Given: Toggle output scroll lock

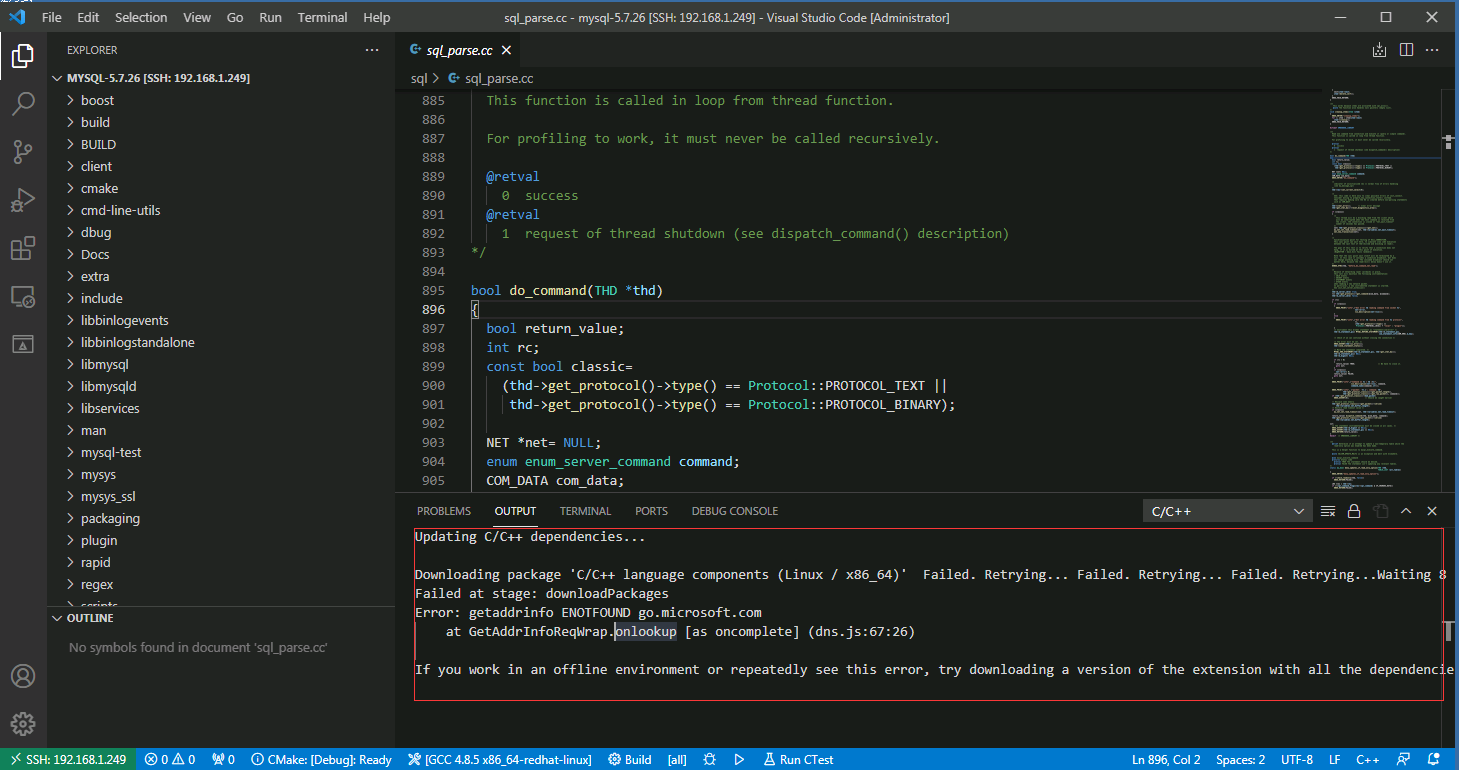Looking at the screenshot, I should tap(1354, 511).
